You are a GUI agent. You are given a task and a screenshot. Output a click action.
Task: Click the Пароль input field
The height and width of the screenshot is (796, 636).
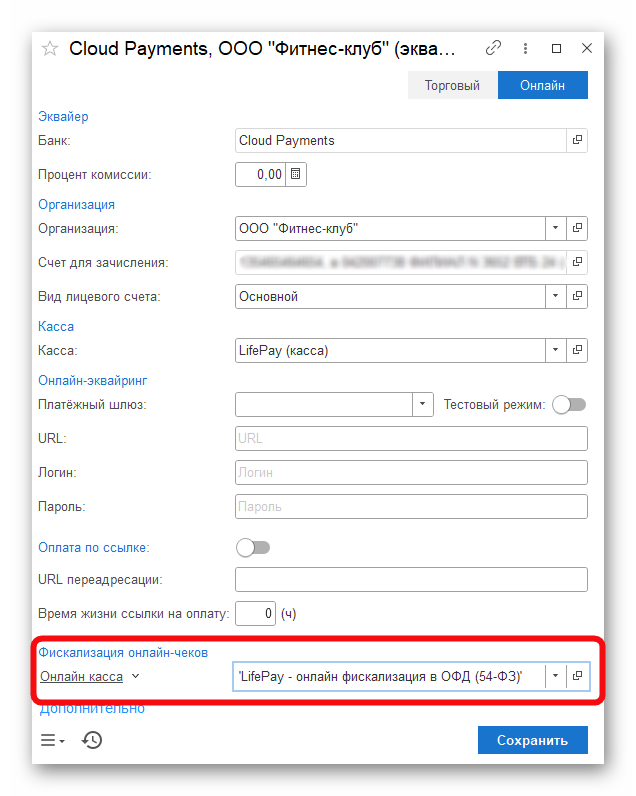[411, 506]
